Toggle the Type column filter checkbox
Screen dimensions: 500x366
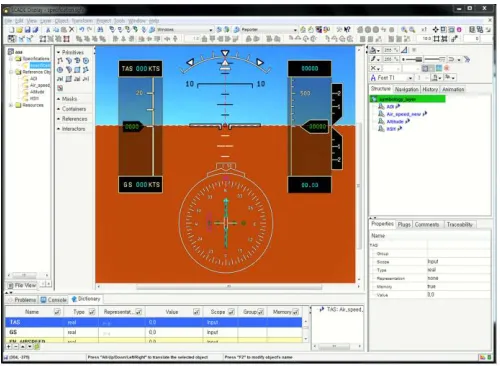92,312
